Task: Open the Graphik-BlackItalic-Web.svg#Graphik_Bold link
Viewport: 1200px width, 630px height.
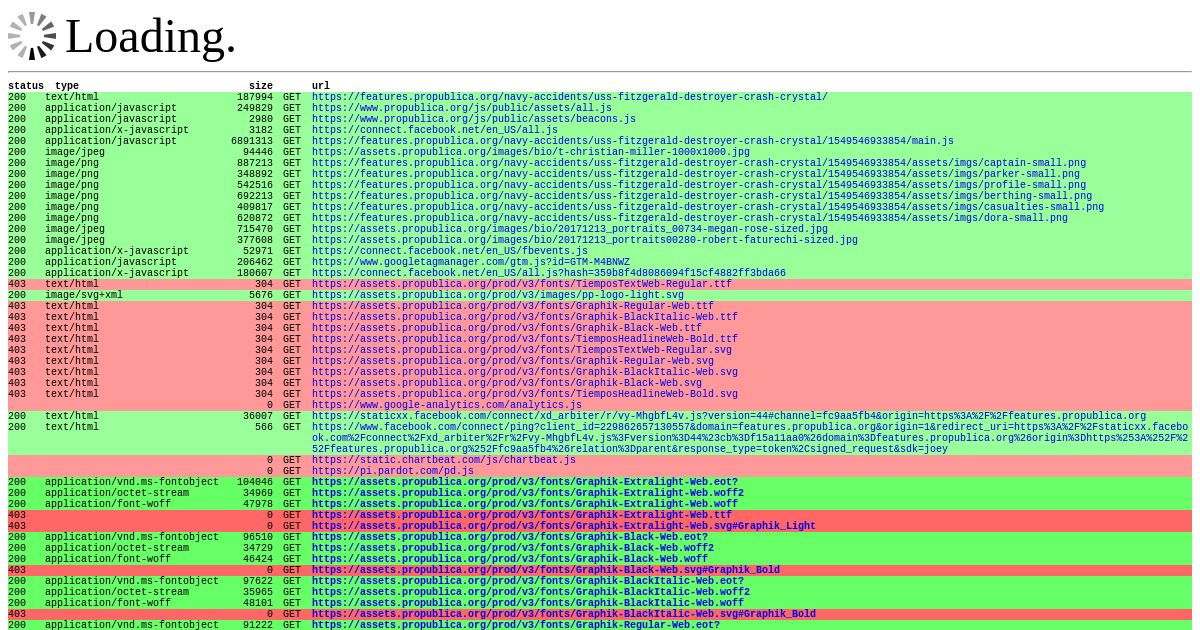Action: tap(564, 614)
